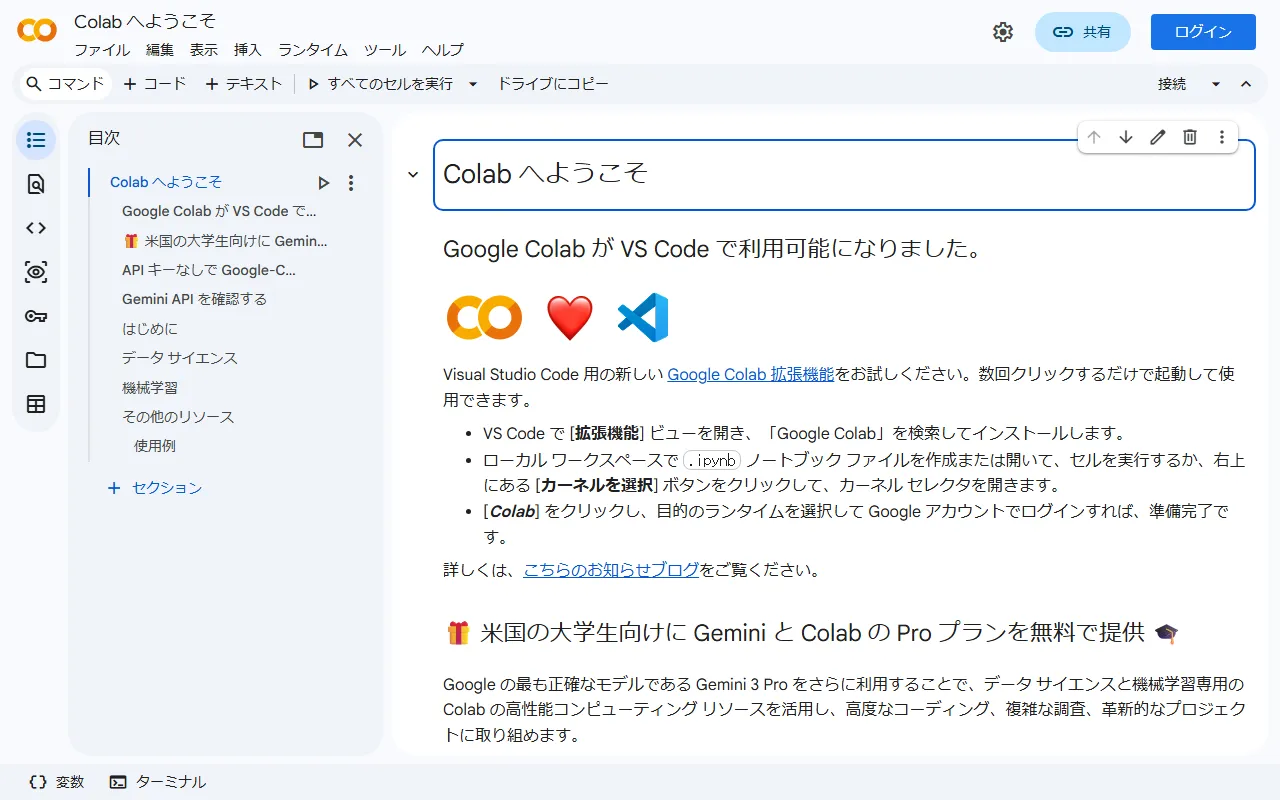Open the files folder icon
The image size is (1280, 800).
[x=36, y=360]
